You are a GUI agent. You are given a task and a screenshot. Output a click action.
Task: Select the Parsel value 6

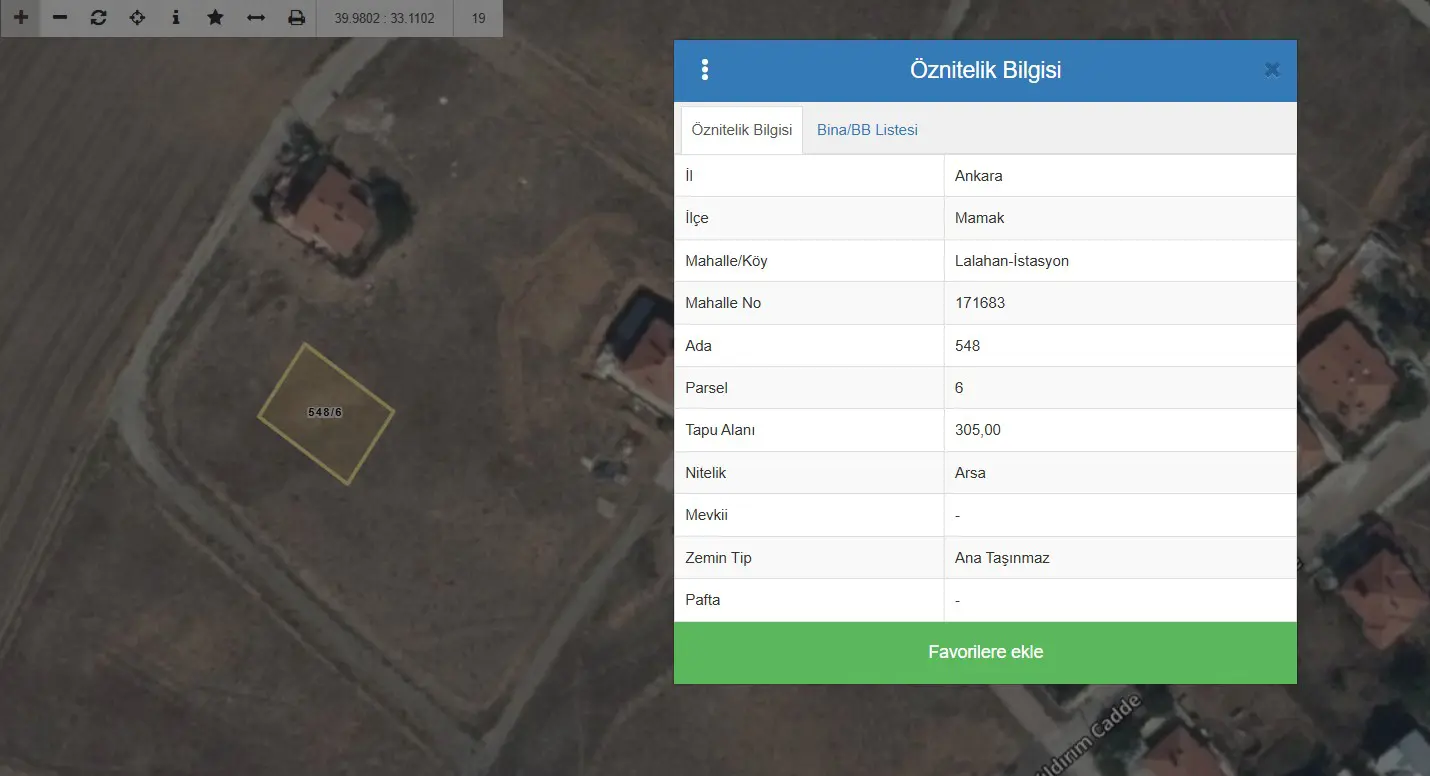coord(959,388)
